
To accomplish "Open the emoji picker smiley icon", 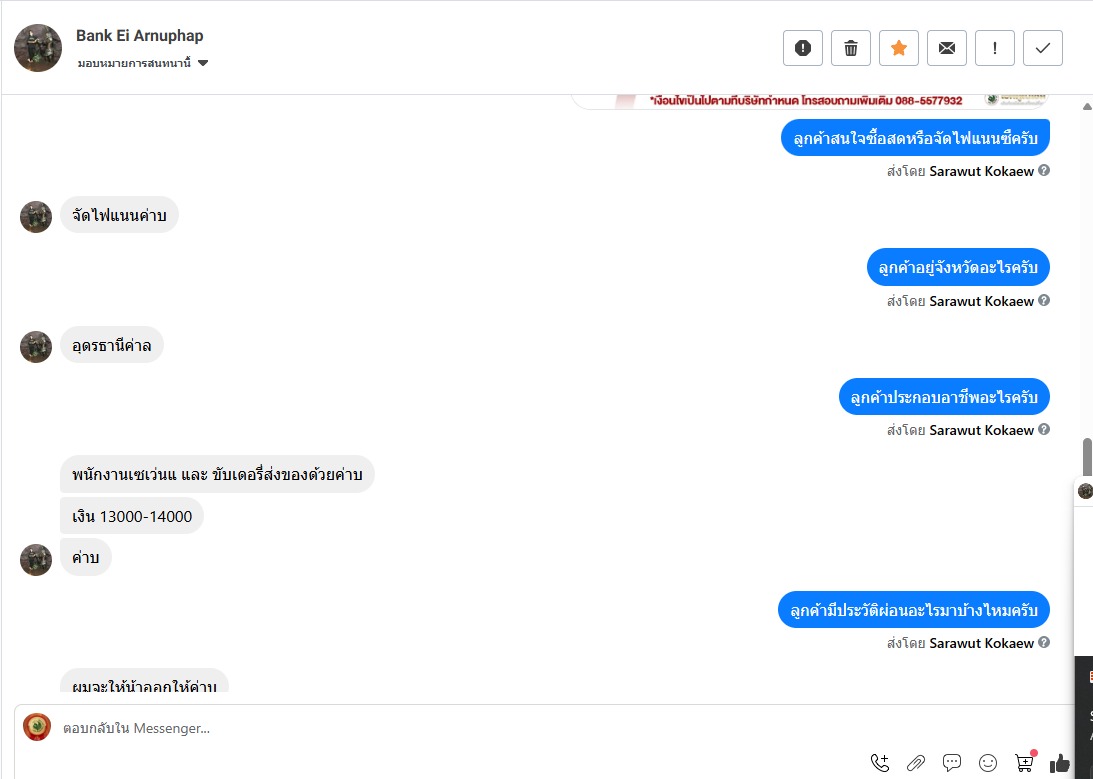I will [x=988, y=763].
